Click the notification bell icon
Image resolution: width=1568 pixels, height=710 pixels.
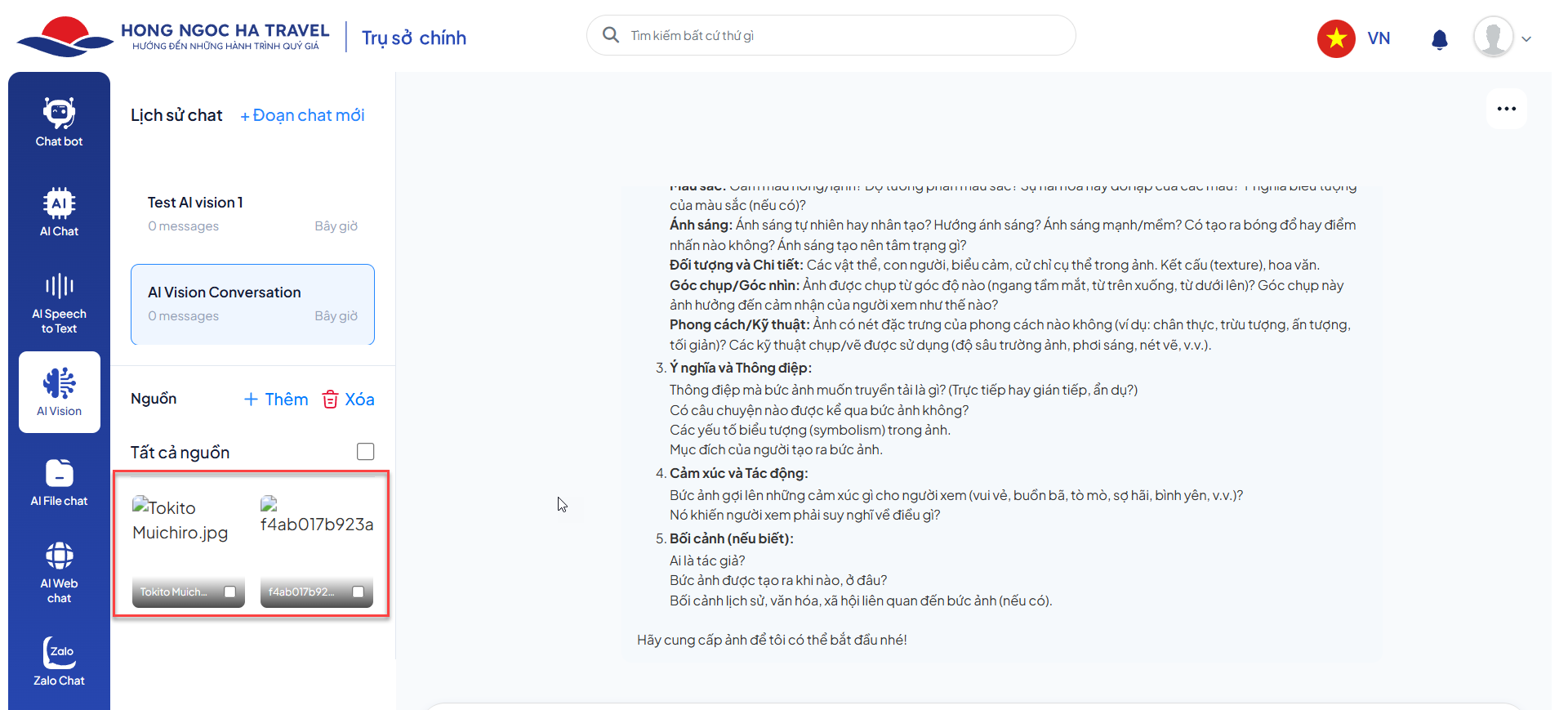point(1440,39)
